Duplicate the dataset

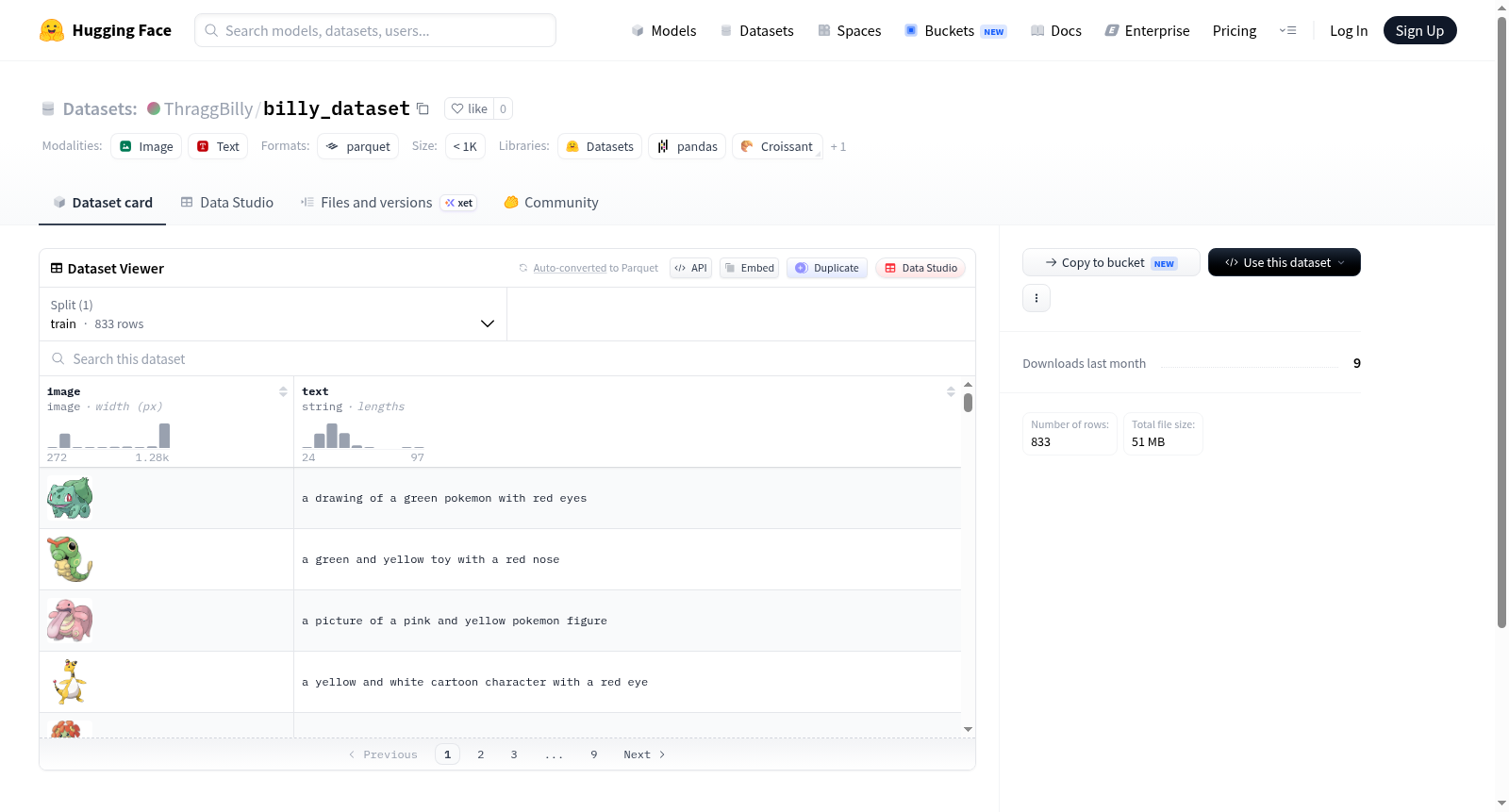tap(827, 268)
